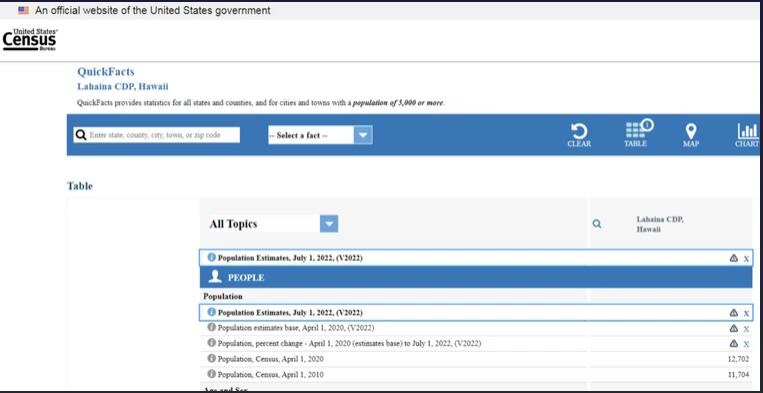Click the X on the Population estimates base row

[x=746, y=329]
